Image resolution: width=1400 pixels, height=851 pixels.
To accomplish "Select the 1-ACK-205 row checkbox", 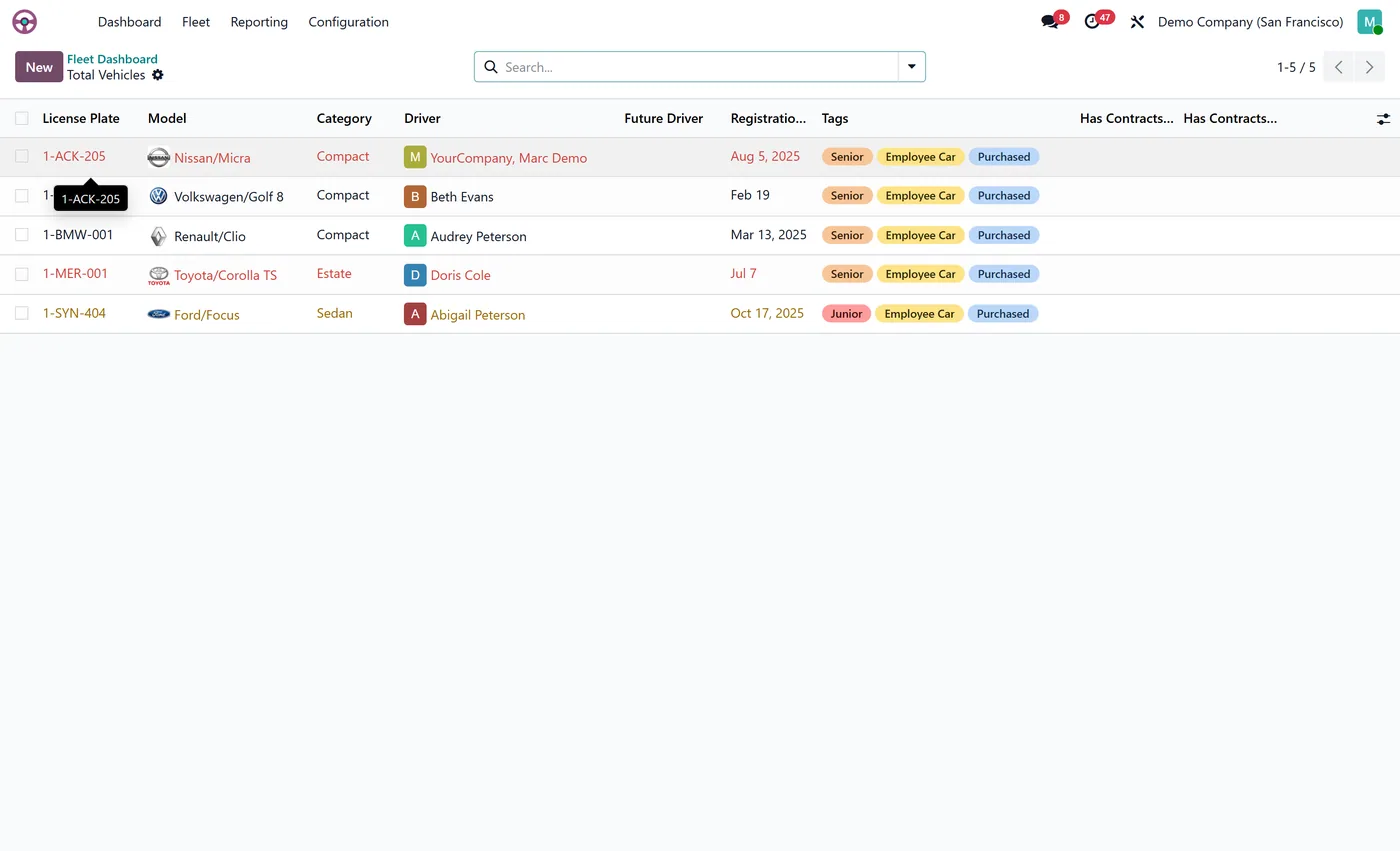I will click(21, 156).
